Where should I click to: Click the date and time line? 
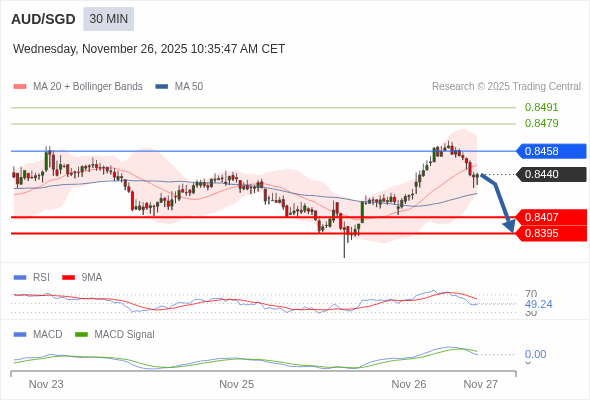pyautogui.click(x=149, y=49)
